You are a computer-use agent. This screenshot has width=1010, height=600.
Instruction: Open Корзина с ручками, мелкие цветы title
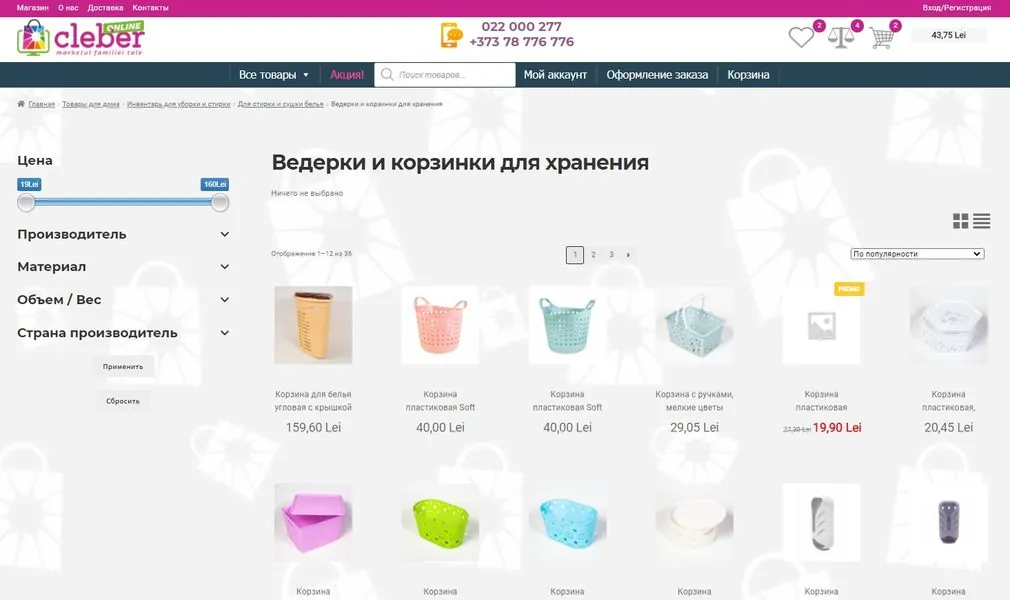point(694,401)
